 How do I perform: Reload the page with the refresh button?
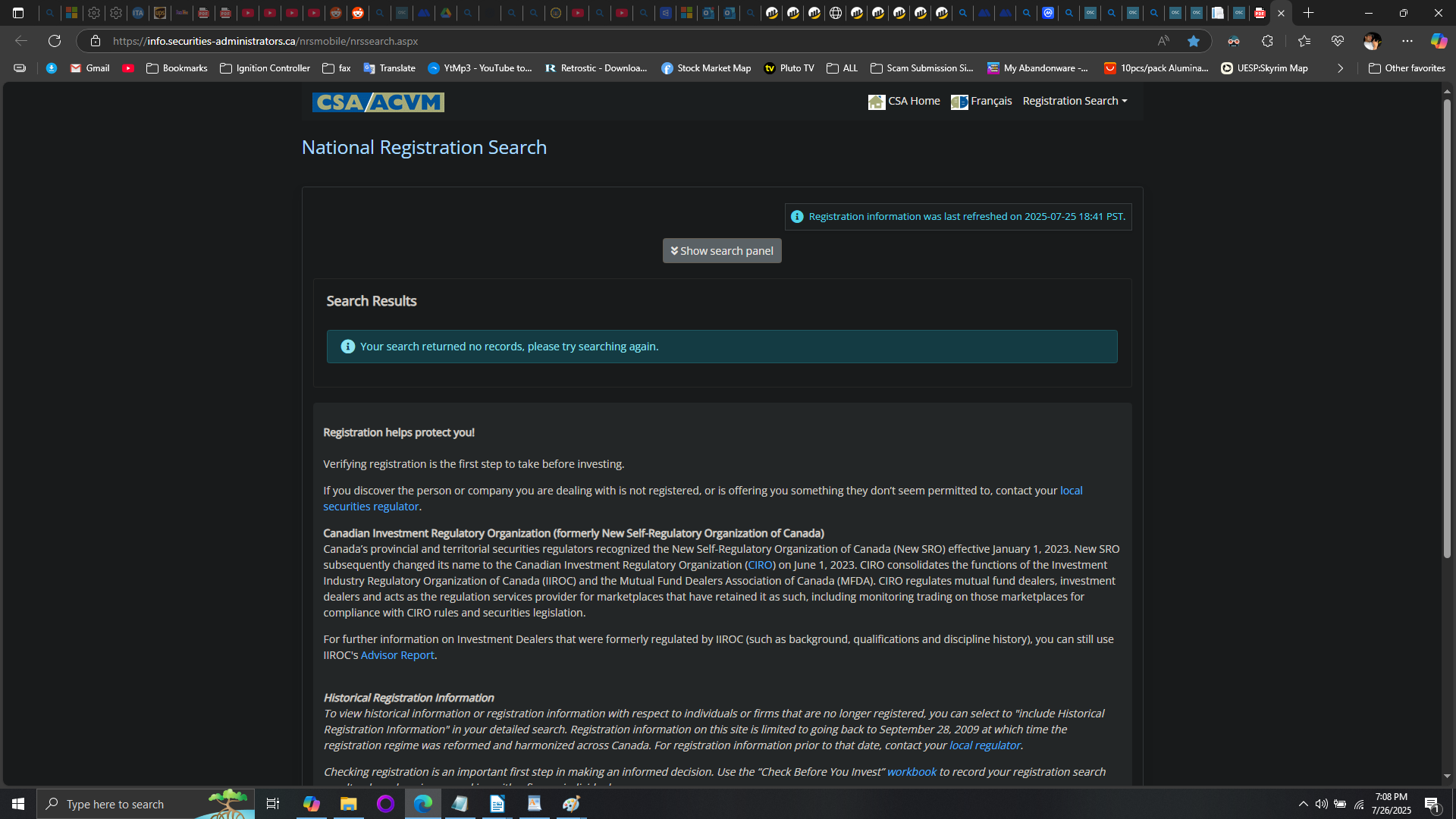(x=55, y=41)
